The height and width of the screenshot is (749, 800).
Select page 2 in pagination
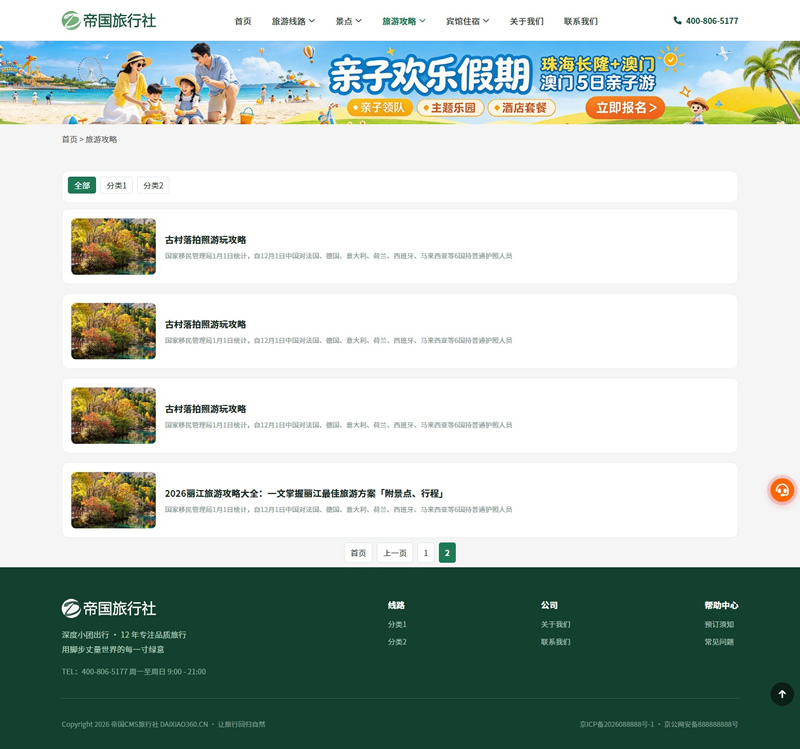point(447,553)
